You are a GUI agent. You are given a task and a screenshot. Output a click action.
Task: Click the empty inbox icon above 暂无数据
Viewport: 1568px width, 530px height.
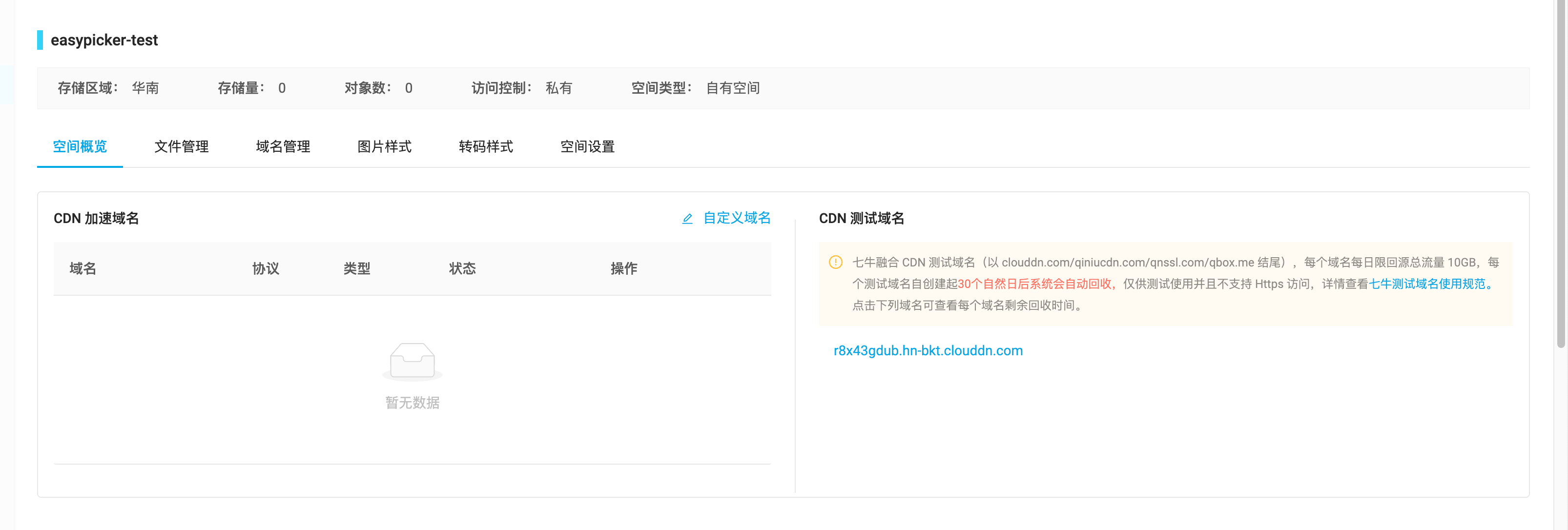pos(412,362)
